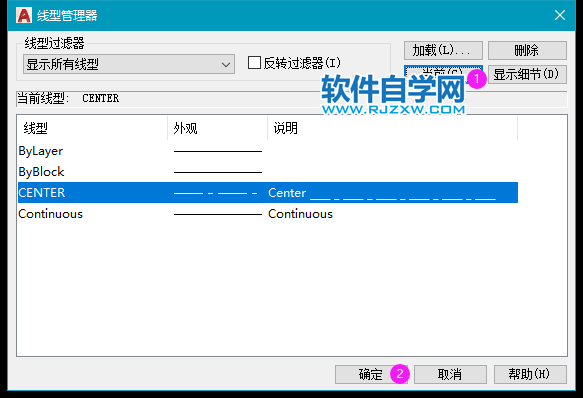
Task: Click the 说明 column header
Action: [393, 128]
